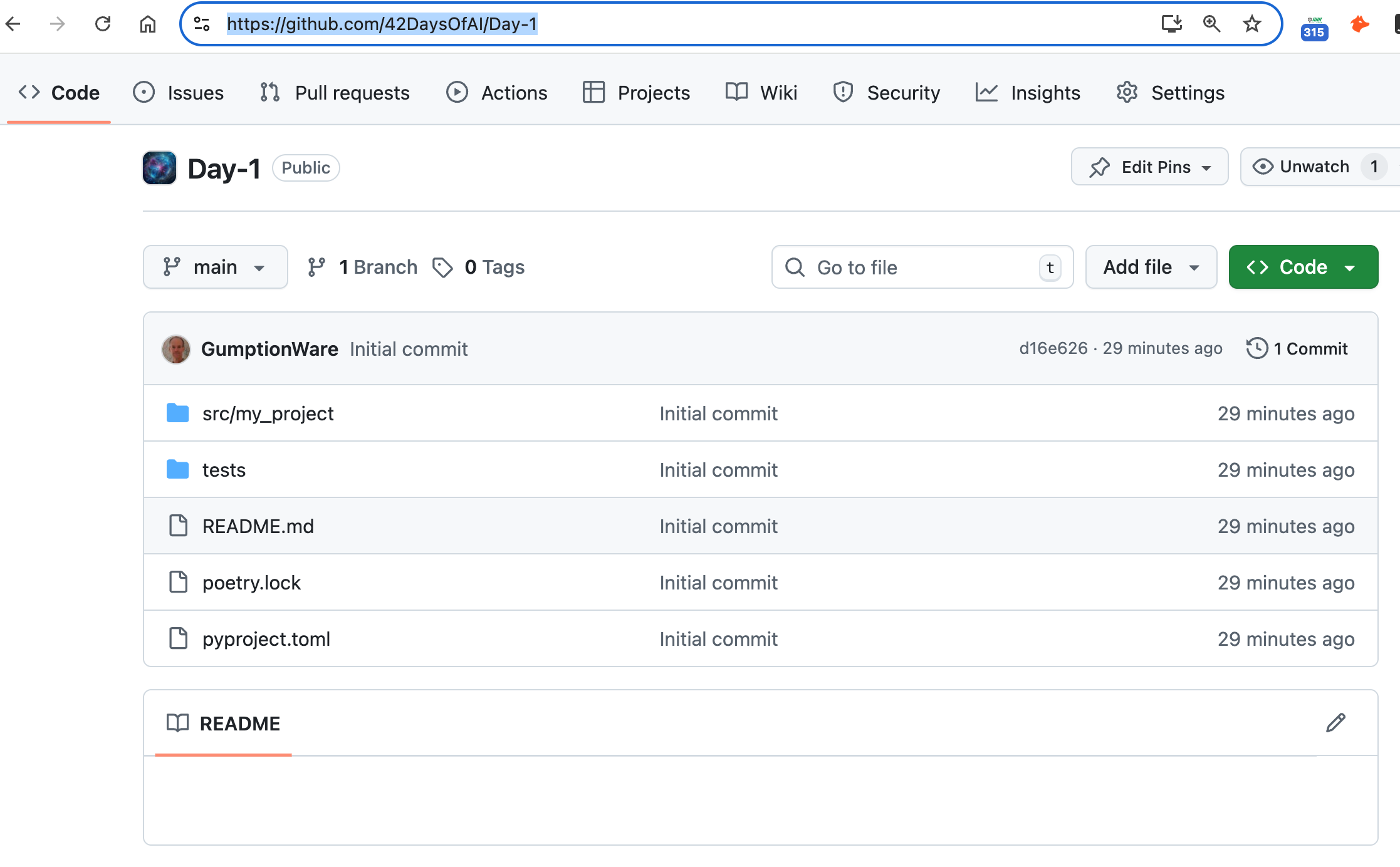Open the src/my_project folder
Viewport: 1400px width, 867px height.
coord(268,413)
